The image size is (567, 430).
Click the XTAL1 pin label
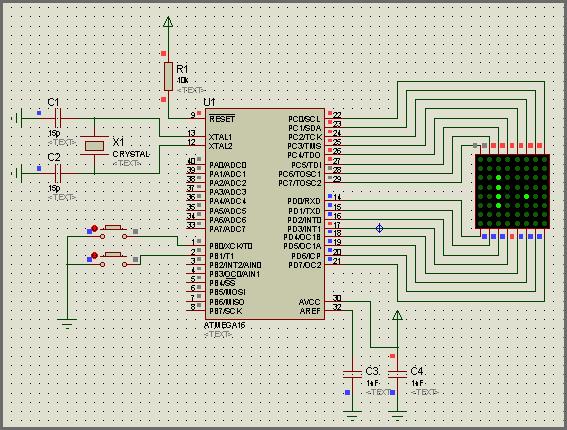[x=221, y=137]
